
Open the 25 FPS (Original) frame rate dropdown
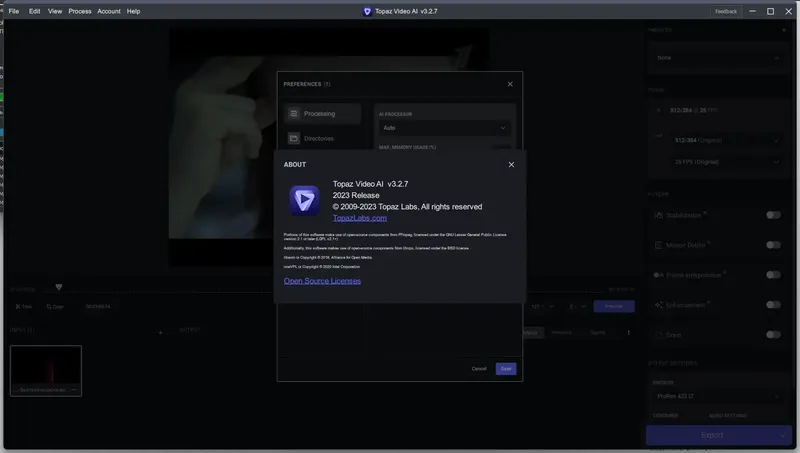(x=726, y=162)
